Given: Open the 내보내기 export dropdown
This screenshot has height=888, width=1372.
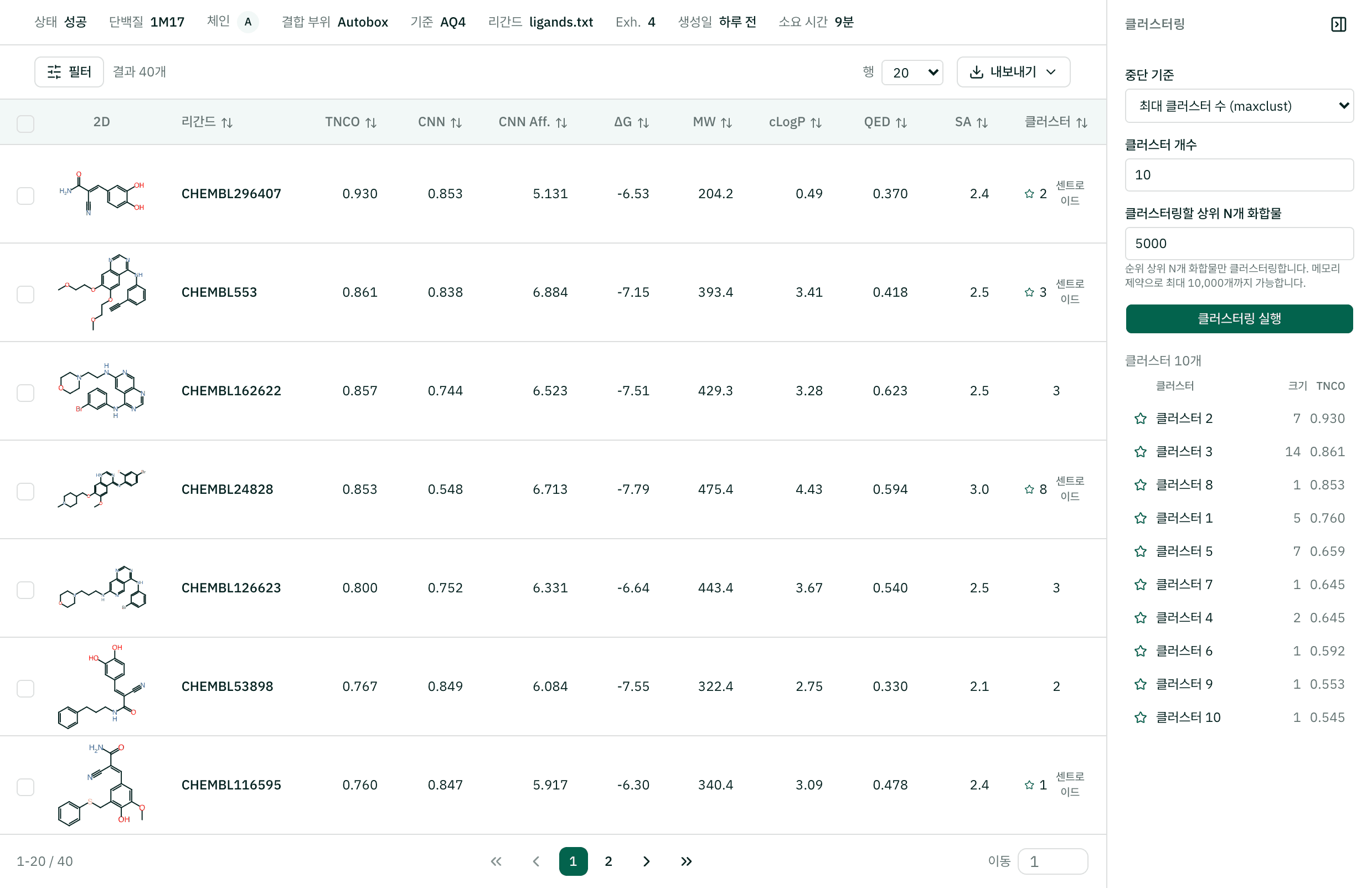Looking at the screenshot, I should (x=1013, y=72).
